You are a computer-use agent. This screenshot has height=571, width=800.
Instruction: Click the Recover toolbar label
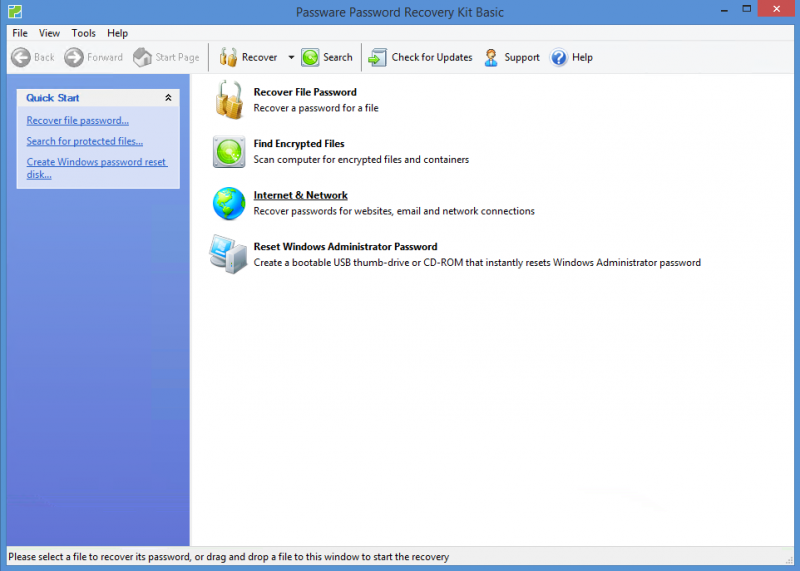[x=259, y=57]
